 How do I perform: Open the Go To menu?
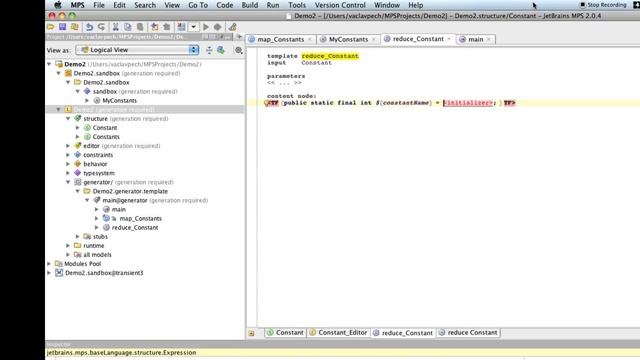click(198, 5)
